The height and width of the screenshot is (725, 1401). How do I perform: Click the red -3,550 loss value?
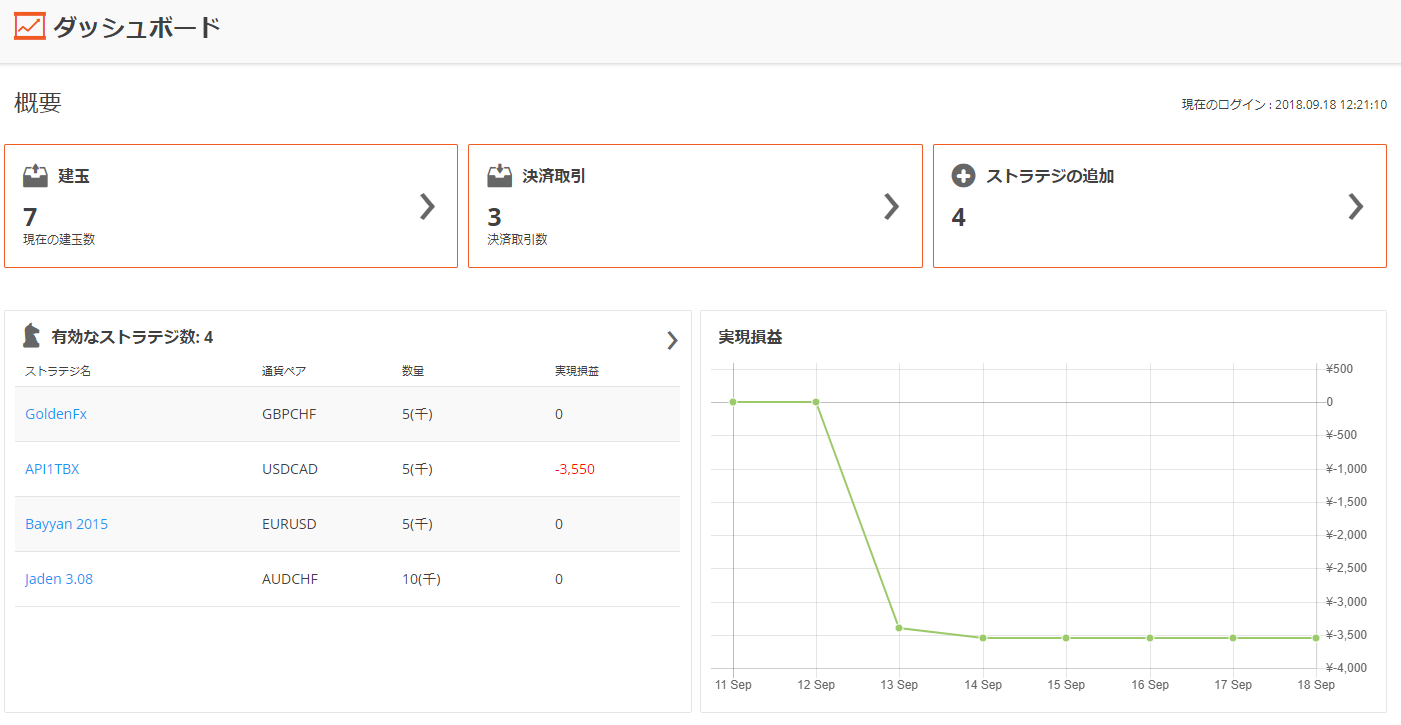coord(575,469)
